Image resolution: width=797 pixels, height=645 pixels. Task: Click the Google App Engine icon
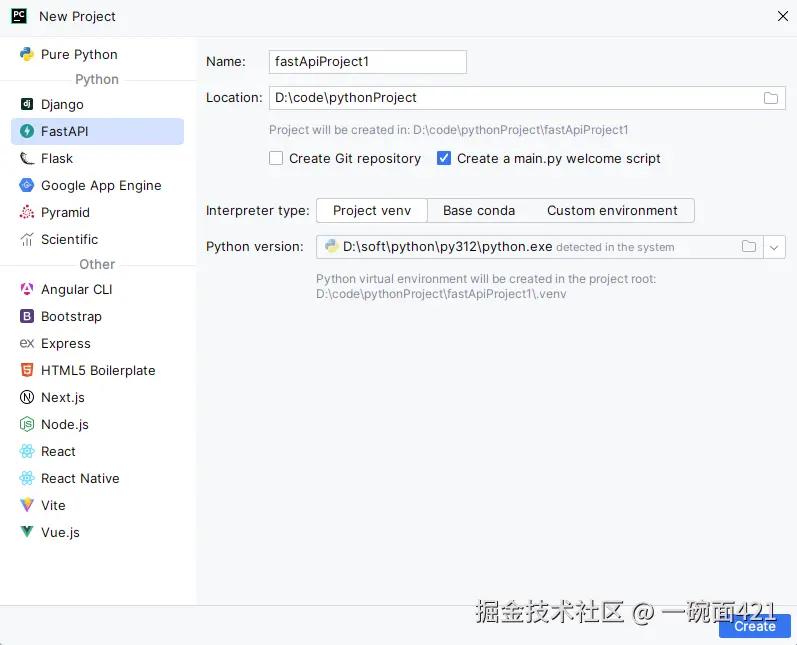point(26,185)
